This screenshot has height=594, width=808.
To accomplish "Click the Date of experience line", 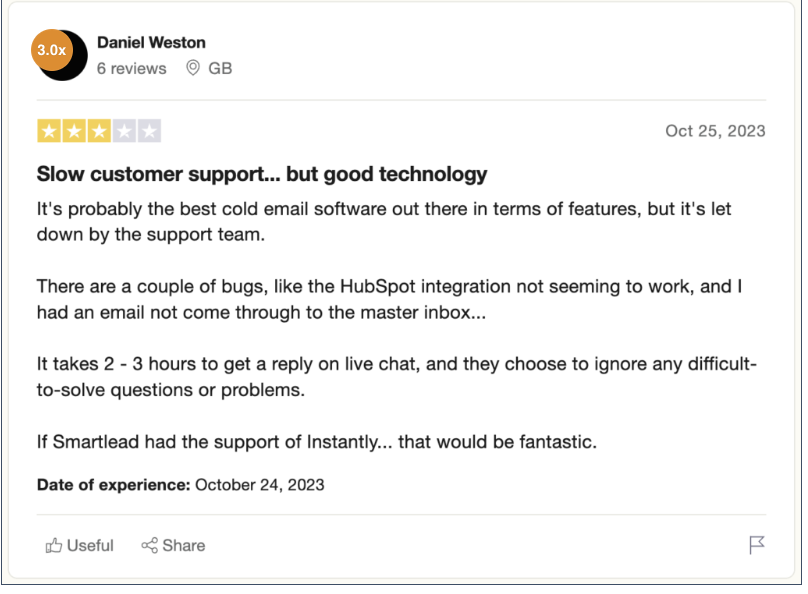I will pos(180,485).
